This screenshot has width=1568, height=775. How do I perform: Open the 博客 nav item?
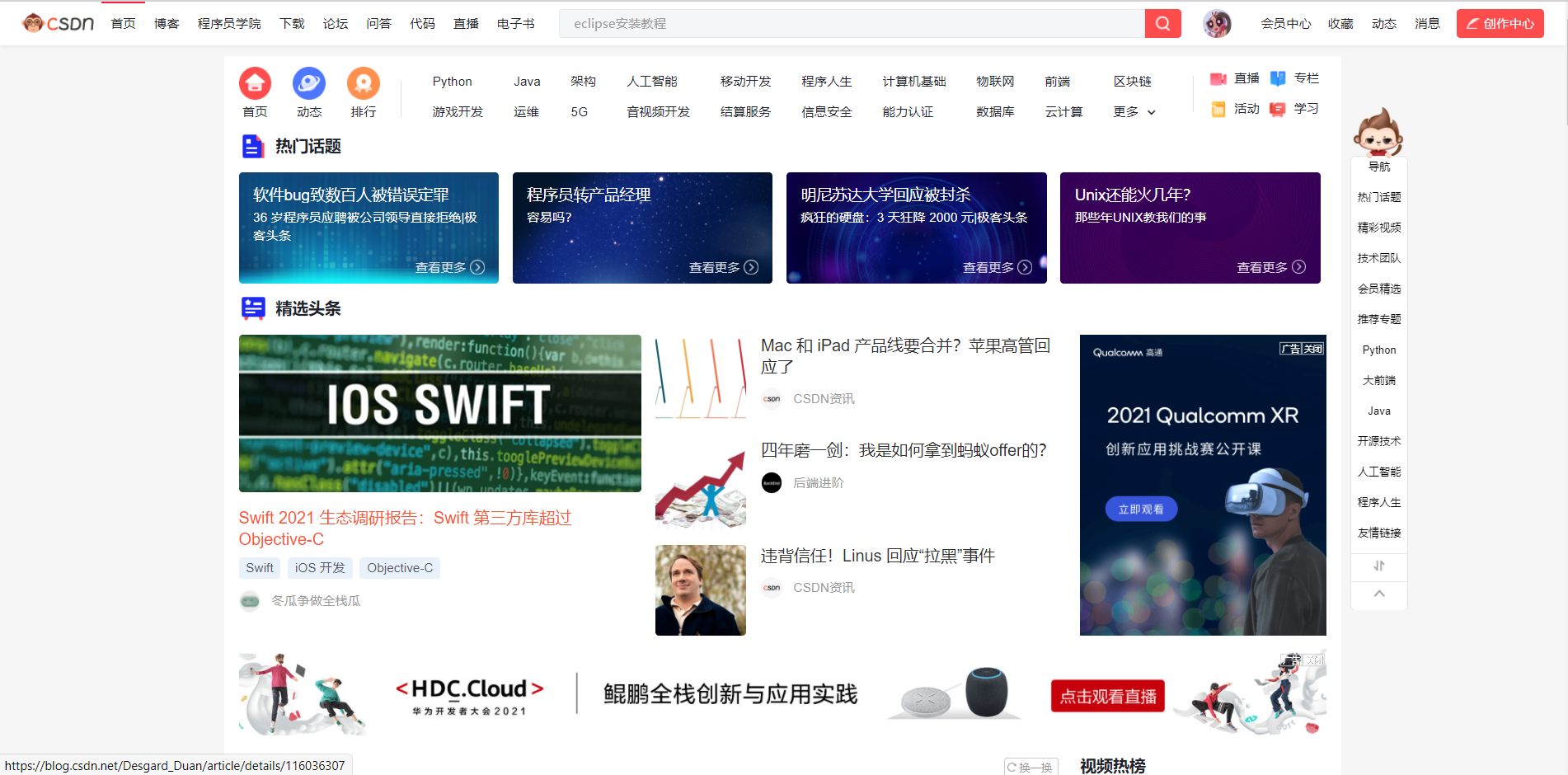point(167,24)
